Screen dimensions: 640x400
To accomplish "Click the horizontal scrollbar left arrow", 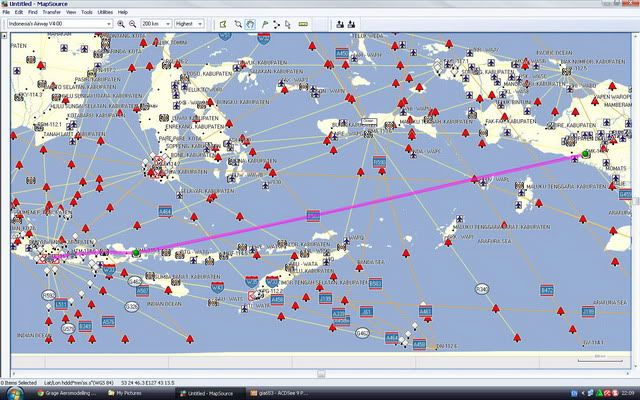I will pyautogui.click(x=14, y=373).
